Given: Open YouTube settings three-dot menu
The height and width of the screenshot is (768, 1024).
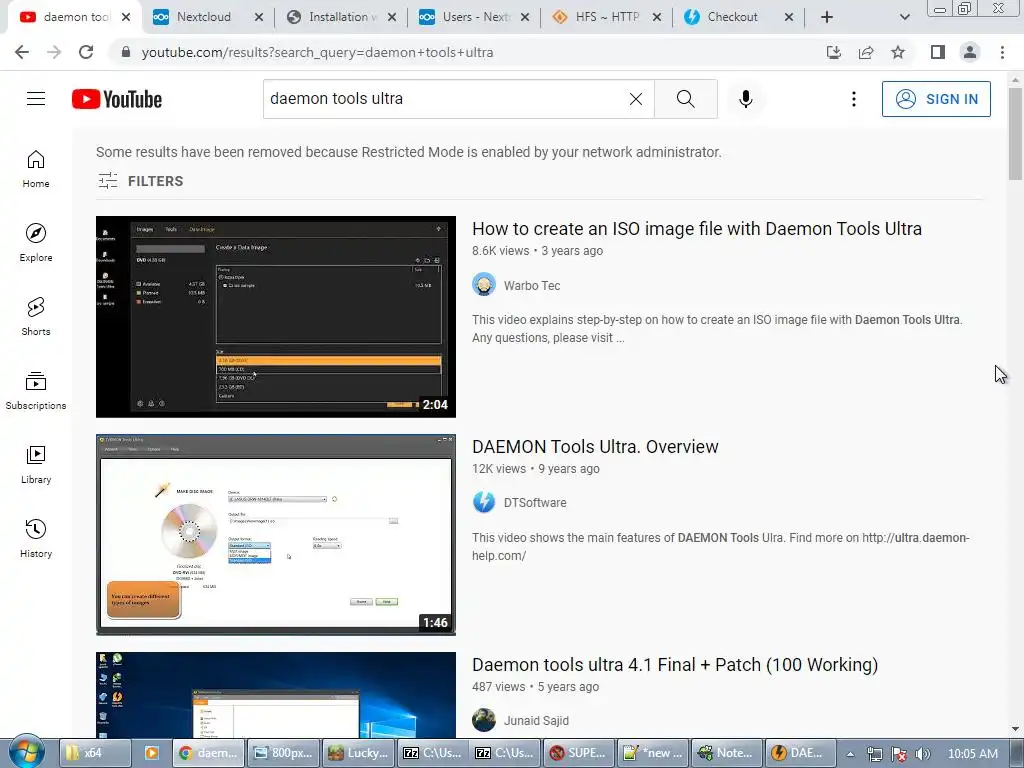Looking at the screenshot, I should [x=854, y=99].
